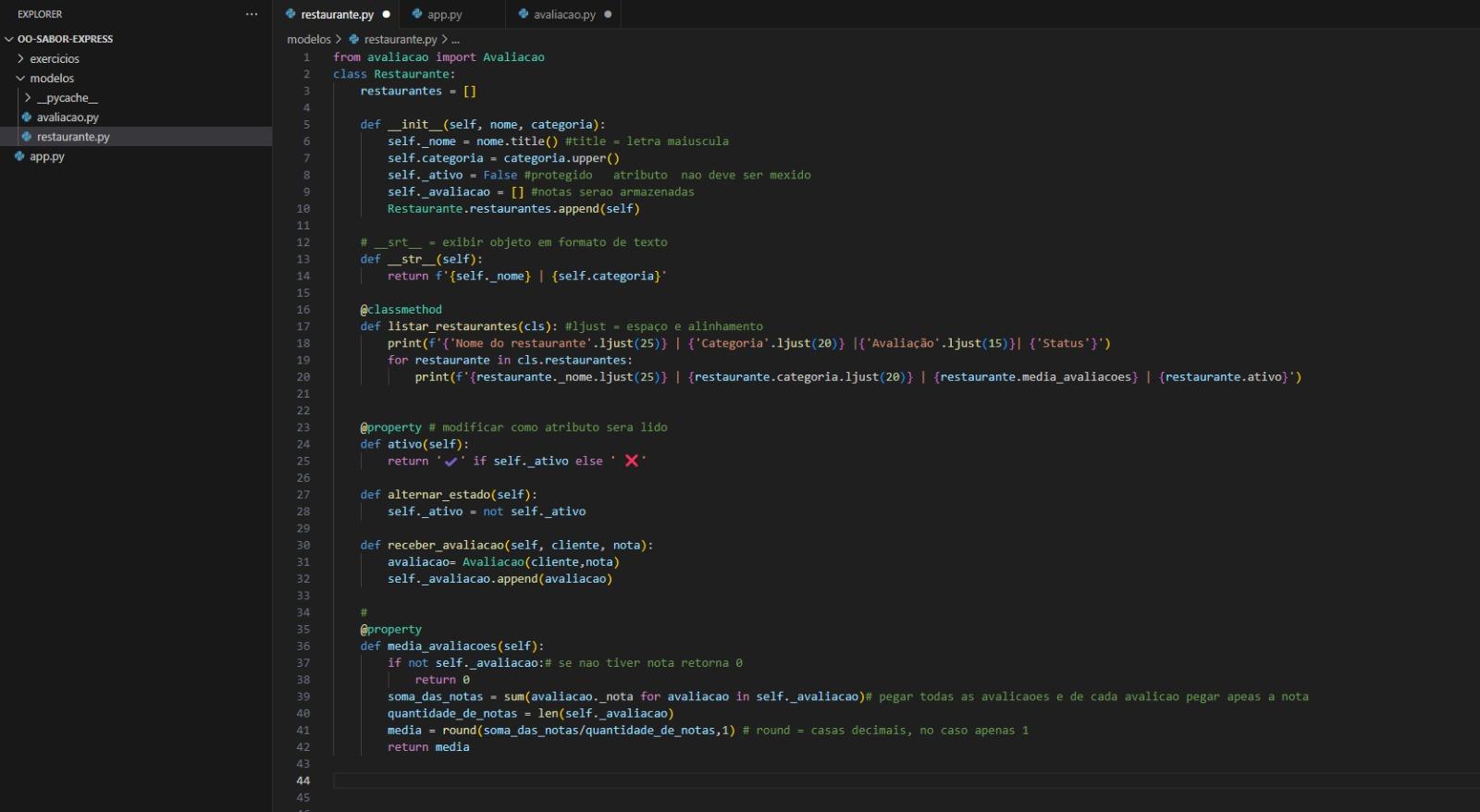Click 'from avaliacao import Avaliacao' line
Screen dimensions: 1480x812
pyautogui.click(x=438, y=57)
